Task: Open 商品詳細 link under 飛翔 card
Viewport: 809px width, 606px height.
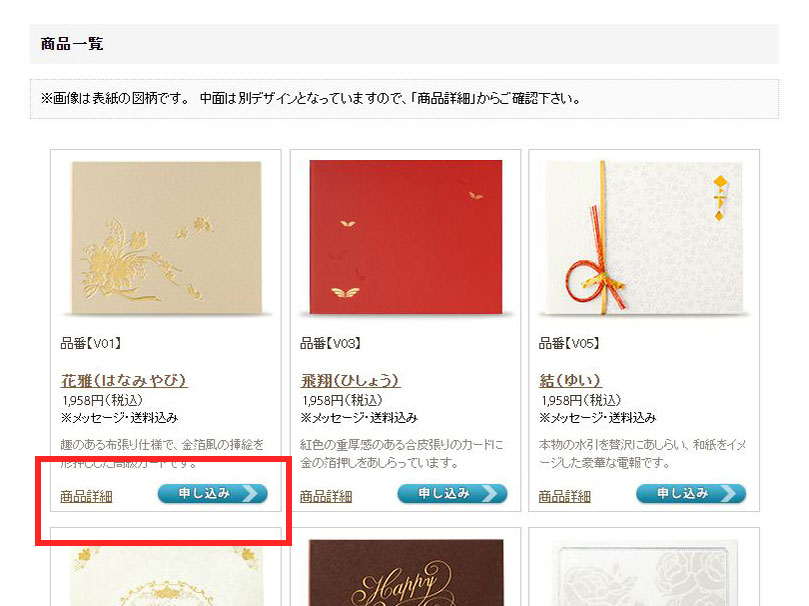Action: click(326, 496)
